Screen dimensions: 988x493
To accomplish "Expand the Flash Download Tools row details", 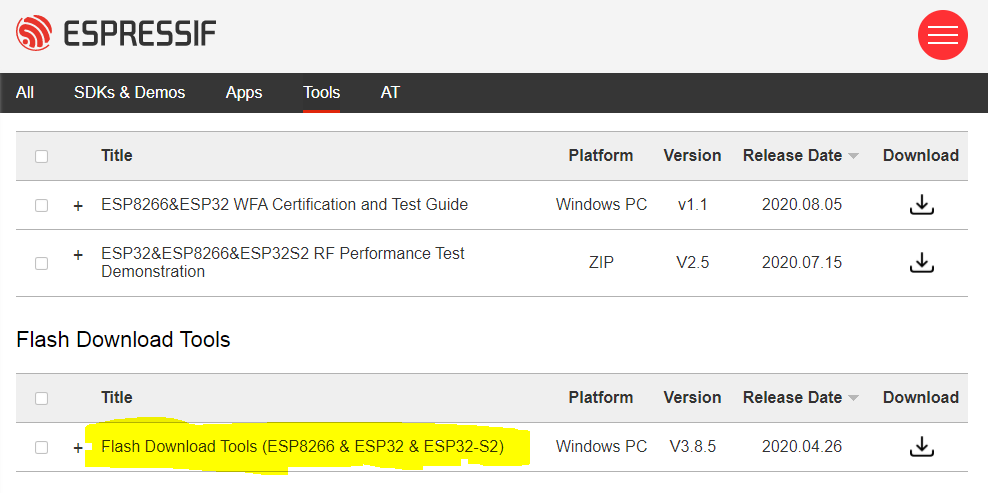I will tap(78, 448).
